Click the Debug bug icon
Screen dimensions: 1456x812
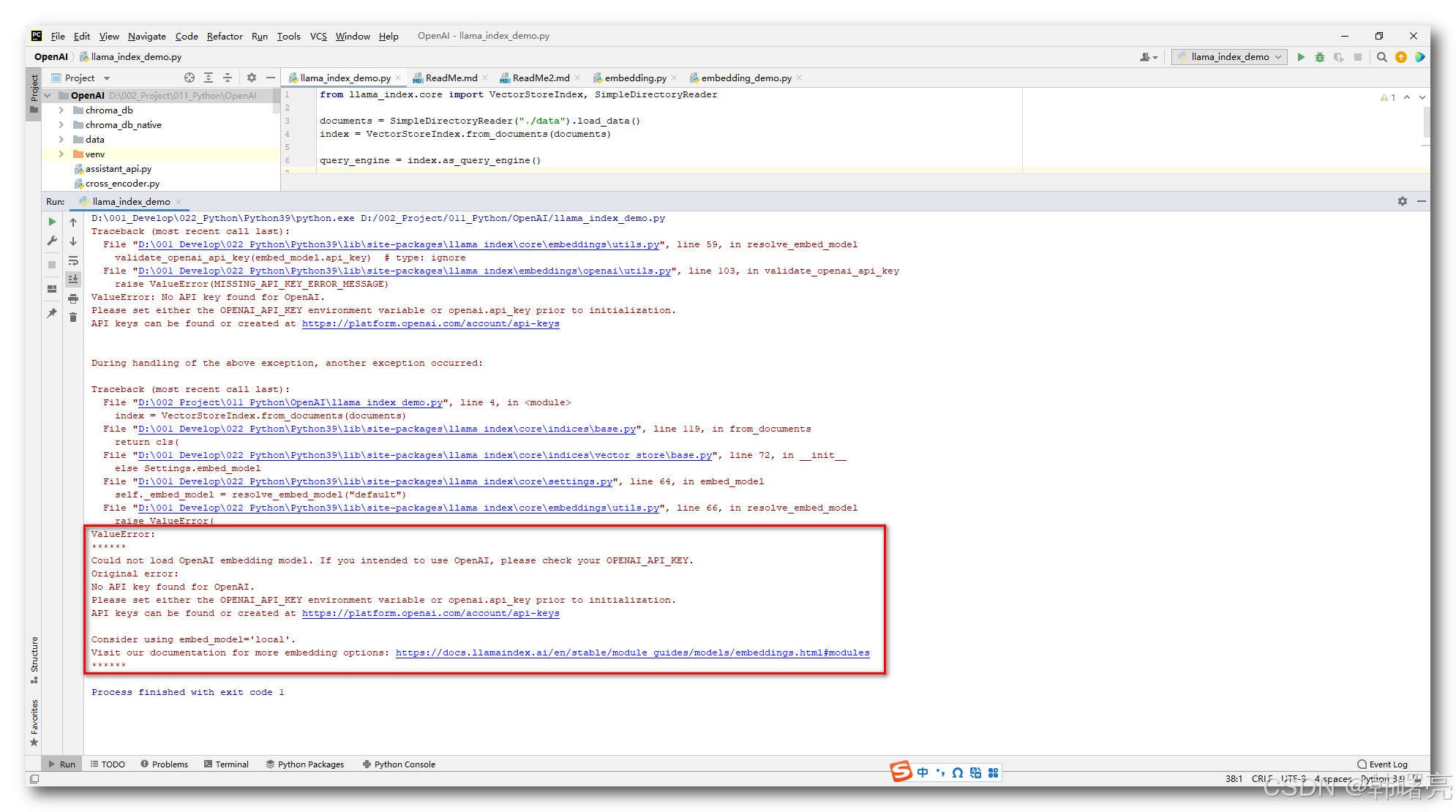[1320, 57]
